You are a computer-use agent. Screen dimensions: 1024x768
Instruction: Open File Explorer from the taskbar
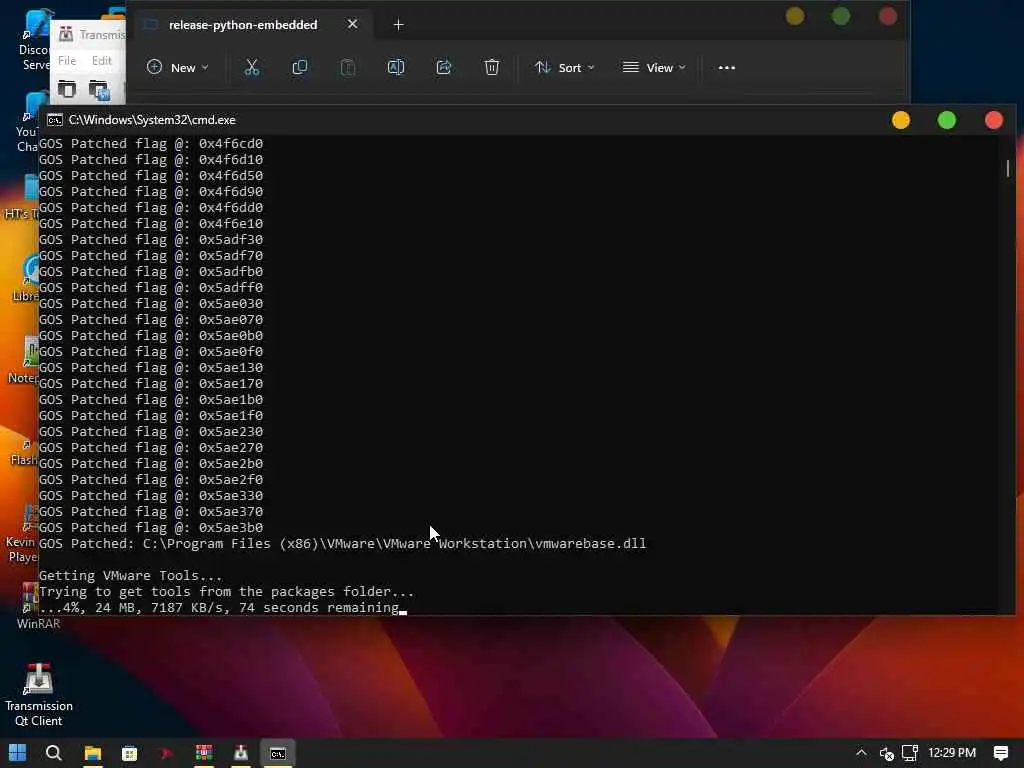tap(93, 753)
